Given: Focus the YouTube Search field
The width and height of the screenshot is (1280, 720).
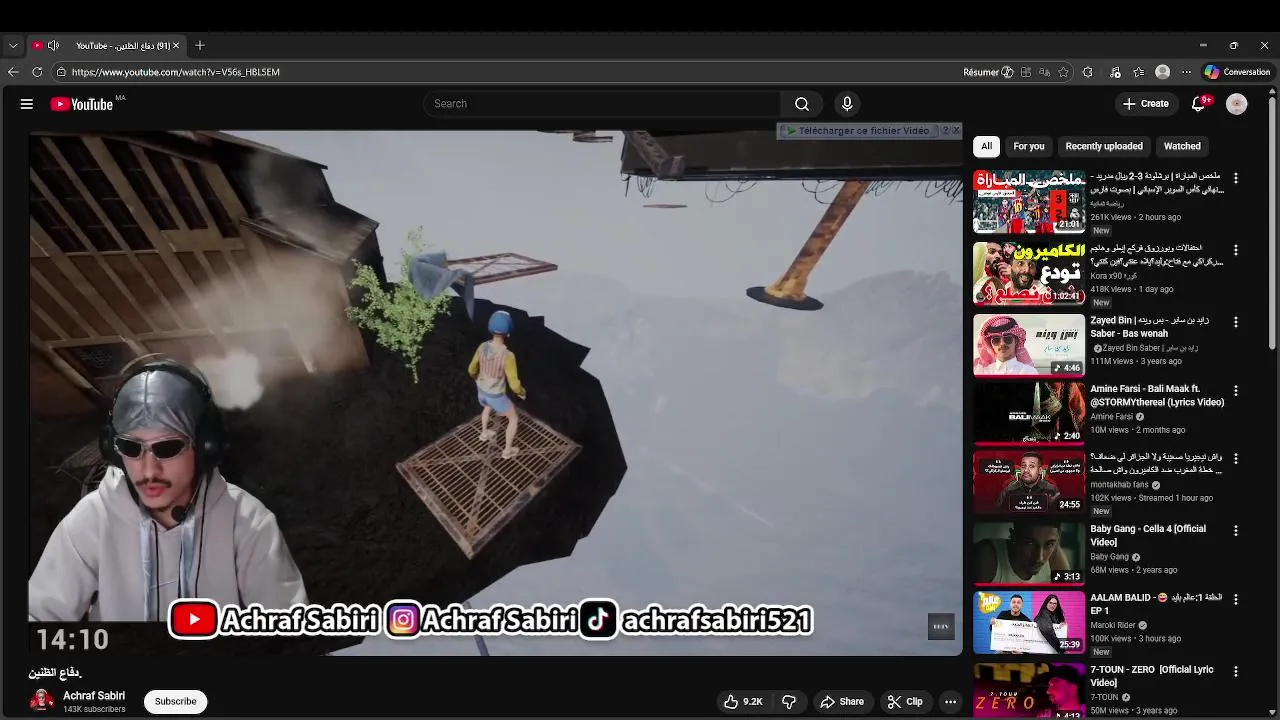Looking at the screenshot, I should 603,104.
